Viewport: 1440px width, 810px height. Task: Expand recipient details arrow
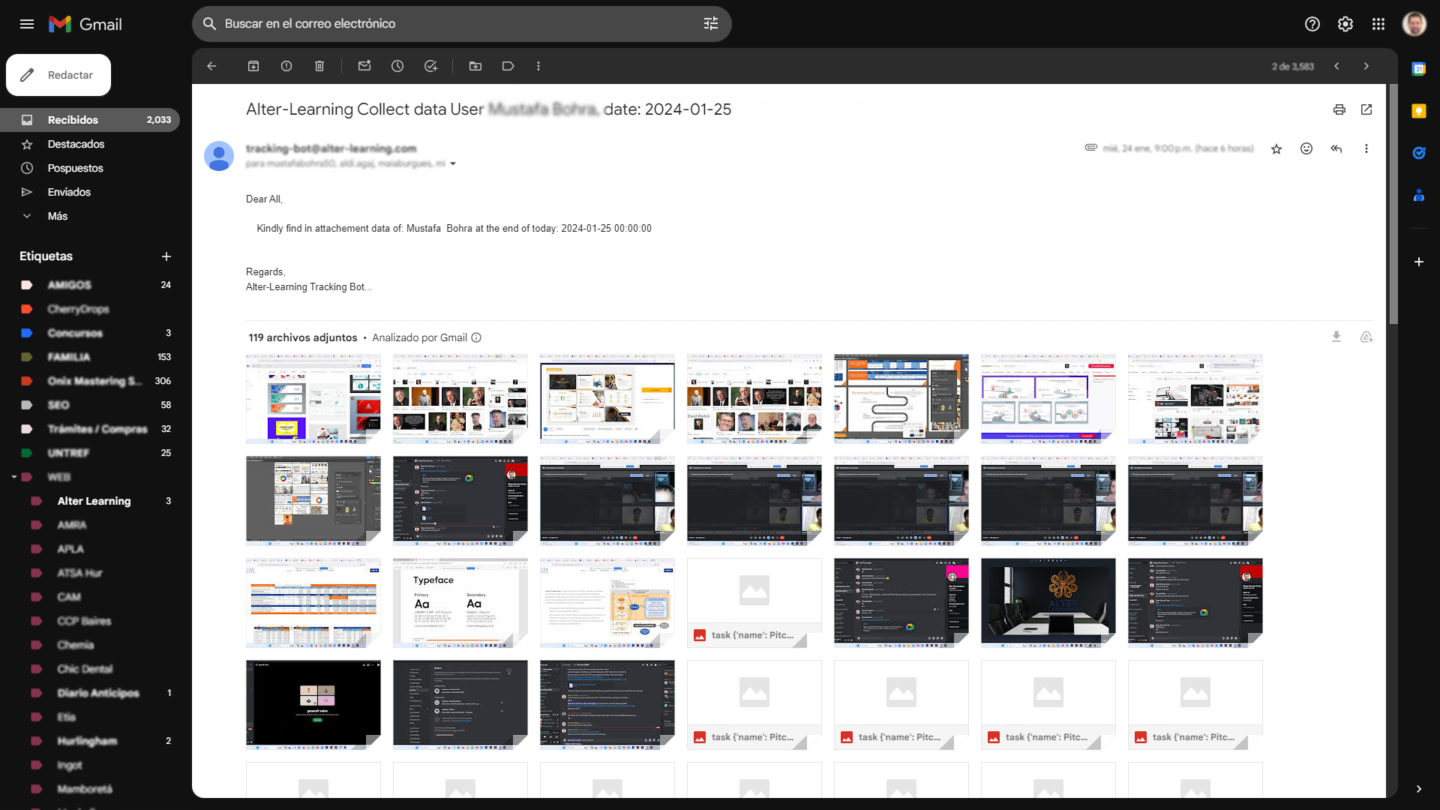click(x=453, y=164)
